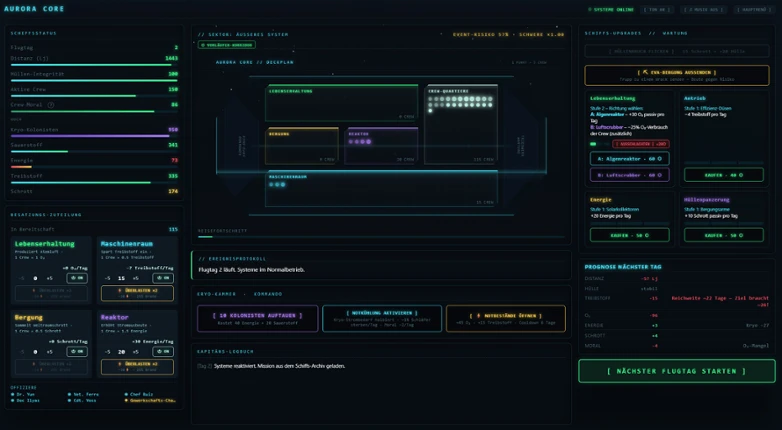
Task: Click the Hüllen-Integrität status bar
Action: click(94, 80)
